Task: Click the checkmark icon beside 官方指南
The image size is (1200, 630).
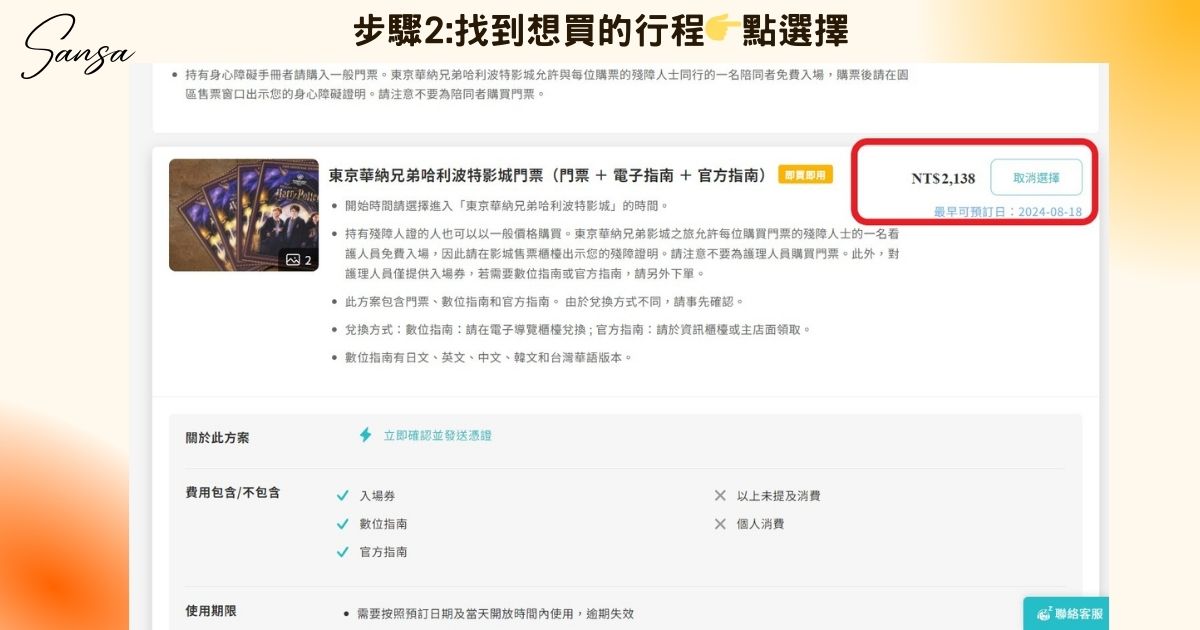Action: click(x=342, y=552)
